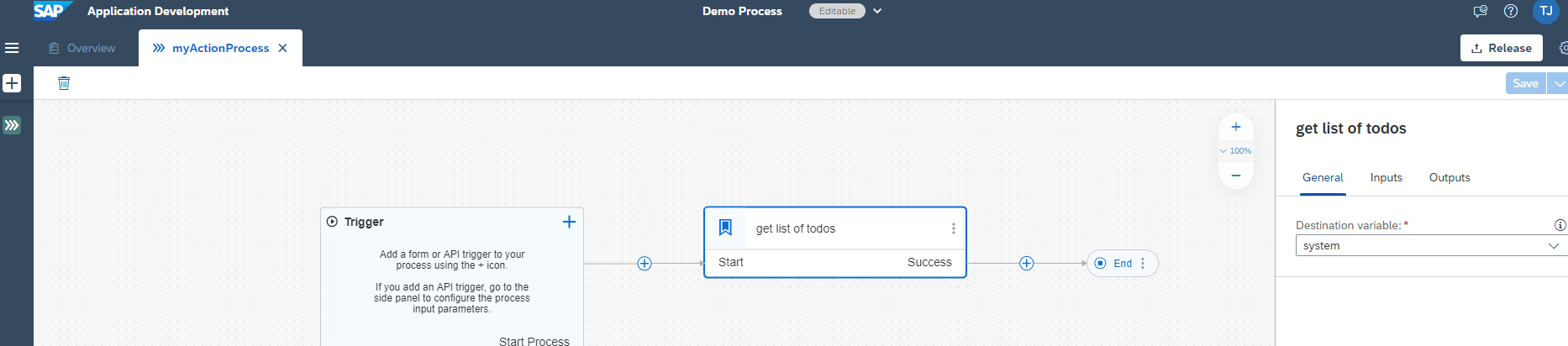Open the Destination variable dropdown
The width and height of the screenshot is (1568, 346).
coord(1432,245)
